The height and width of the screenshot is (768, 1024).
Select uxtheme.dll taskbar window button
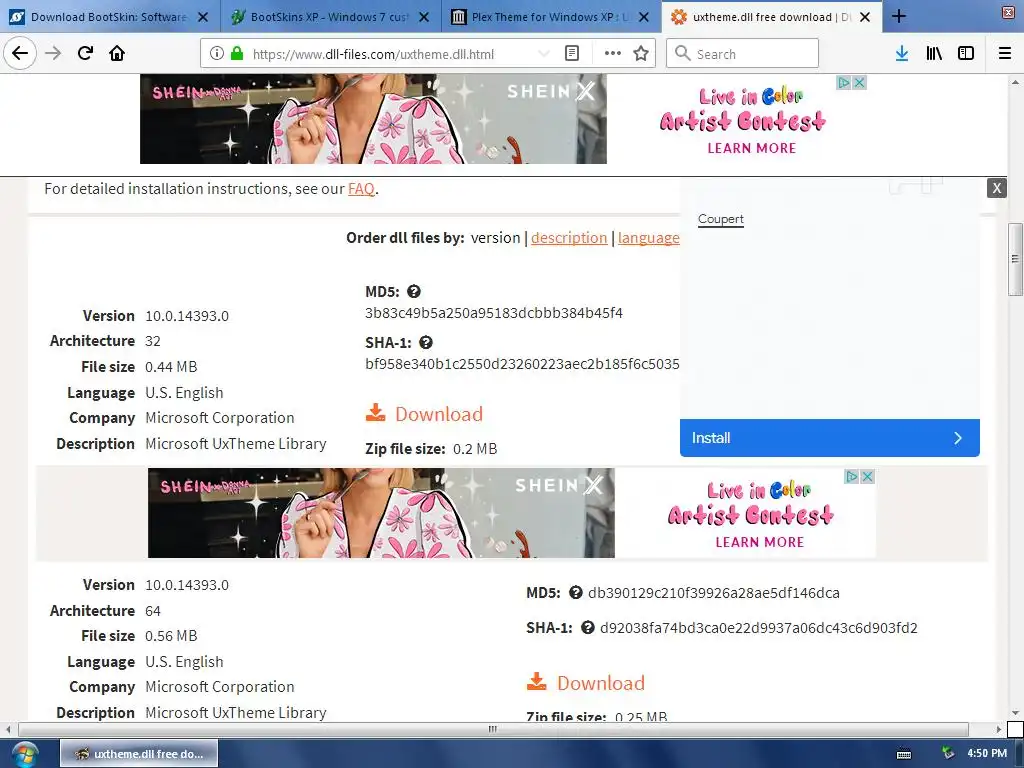click(139, 754)
